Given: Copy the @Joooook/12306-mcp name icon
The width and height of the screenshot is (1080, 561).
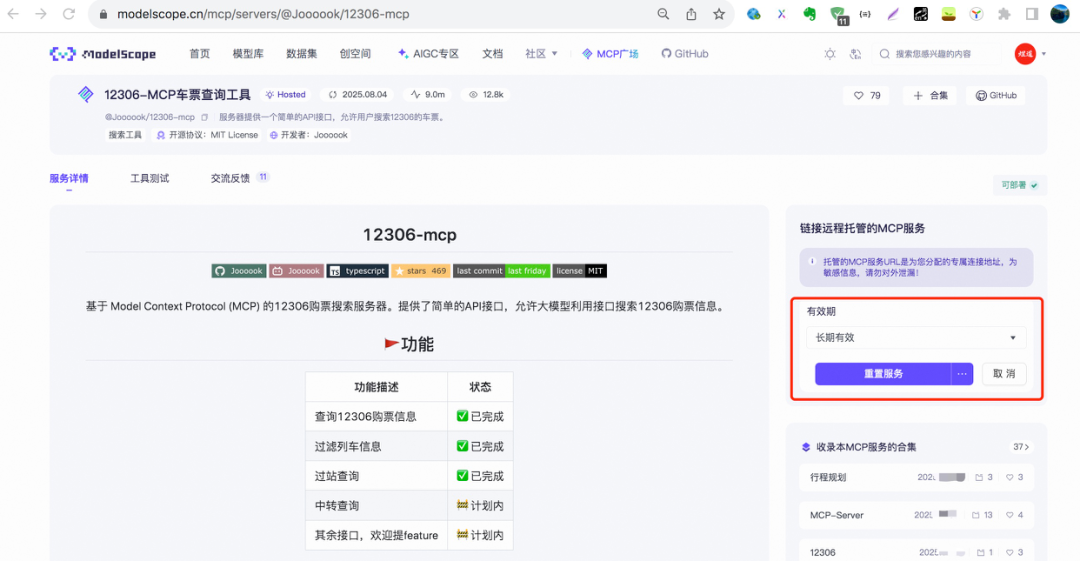Looking at the screenshot, I should tap(205, 117).
